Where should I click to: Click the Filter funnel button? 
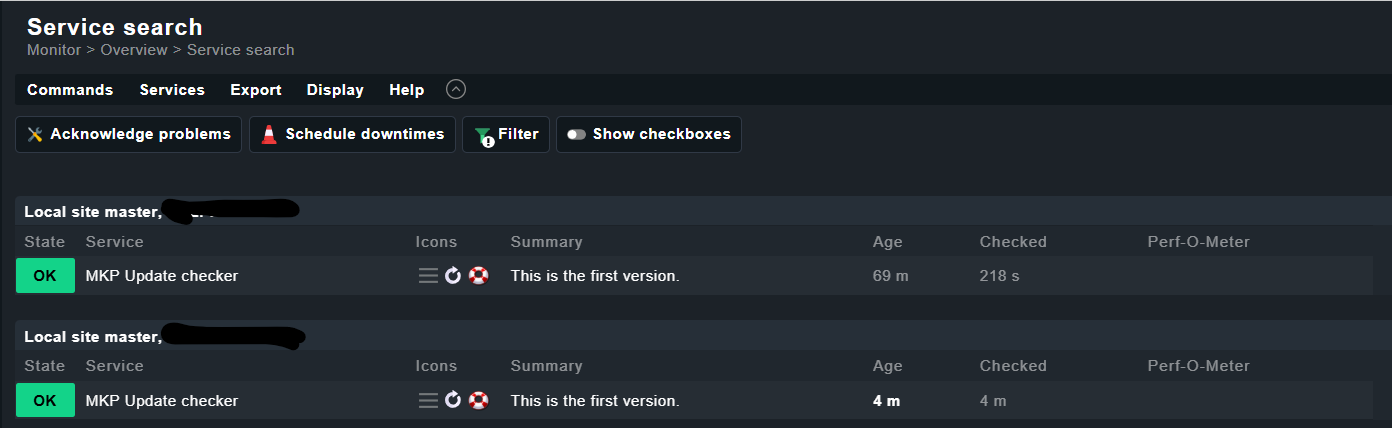tap(506, 134)
